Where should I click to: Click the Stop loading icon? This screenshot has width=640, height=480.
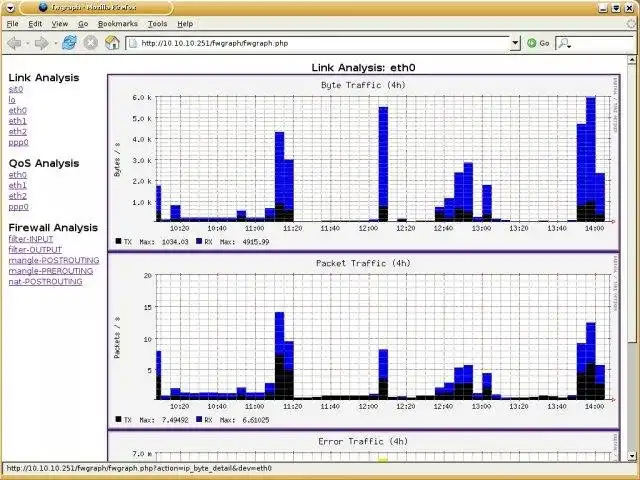coord(91,43)
